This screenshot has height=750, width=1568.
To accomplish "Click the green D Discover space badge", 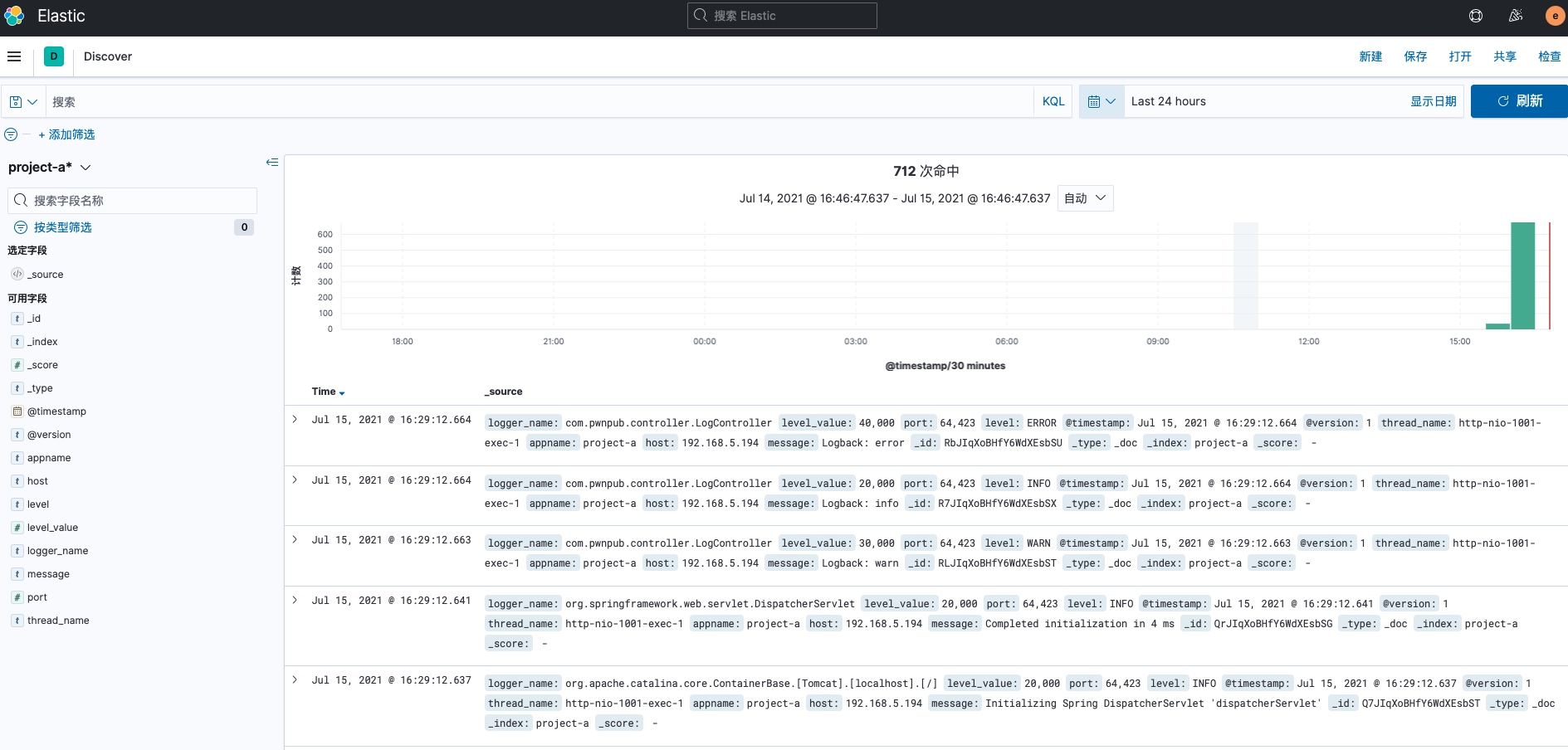I will point(54,56).
